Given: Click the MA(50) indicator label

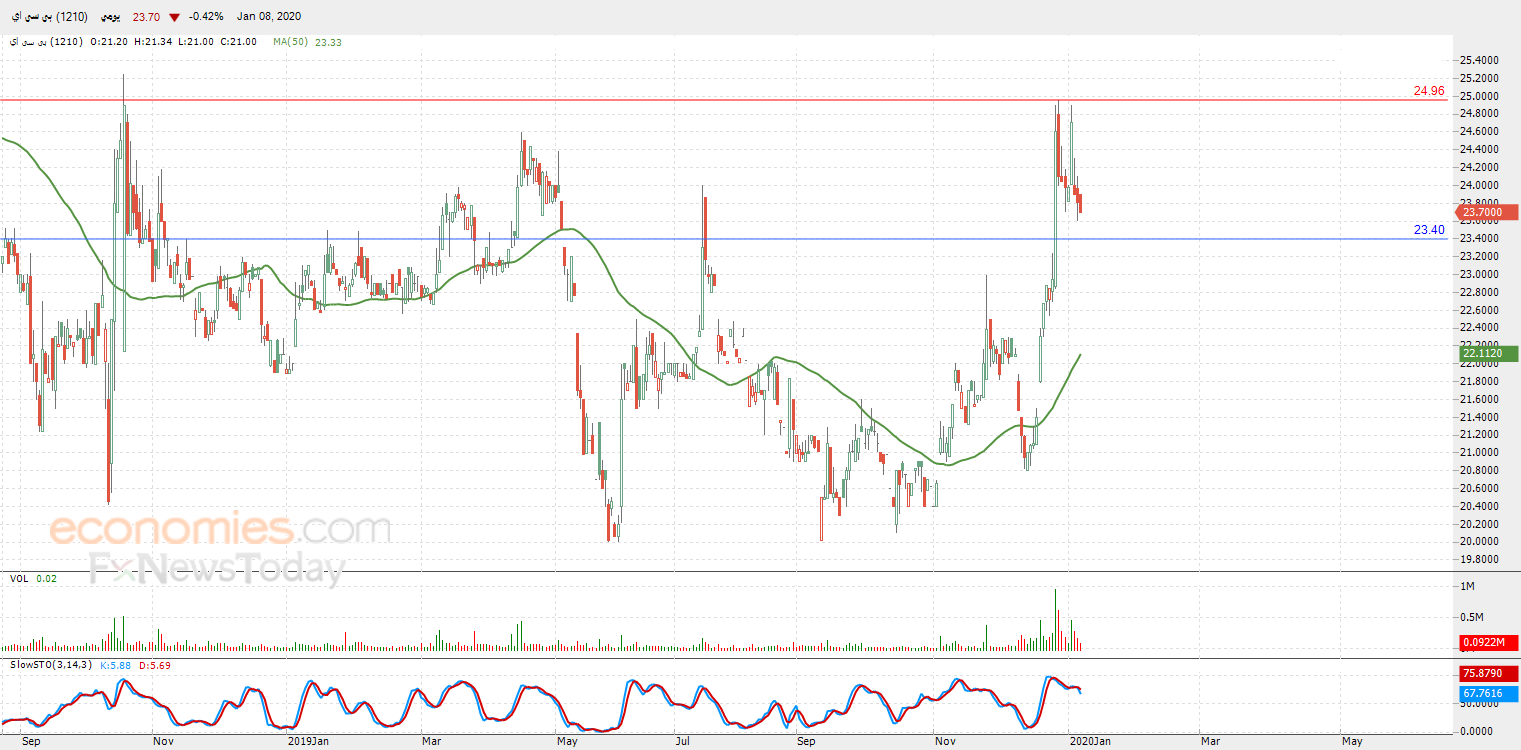Looking at the screenshot, I should (x=291, y=42).
